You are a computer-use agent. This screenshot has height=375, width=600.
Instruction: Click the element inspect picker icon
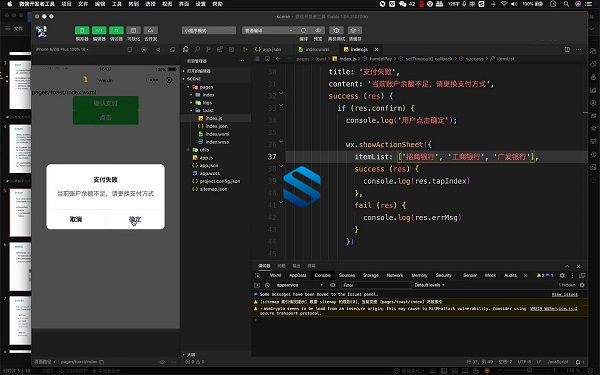pyautogui.click(x=258, y=276)
